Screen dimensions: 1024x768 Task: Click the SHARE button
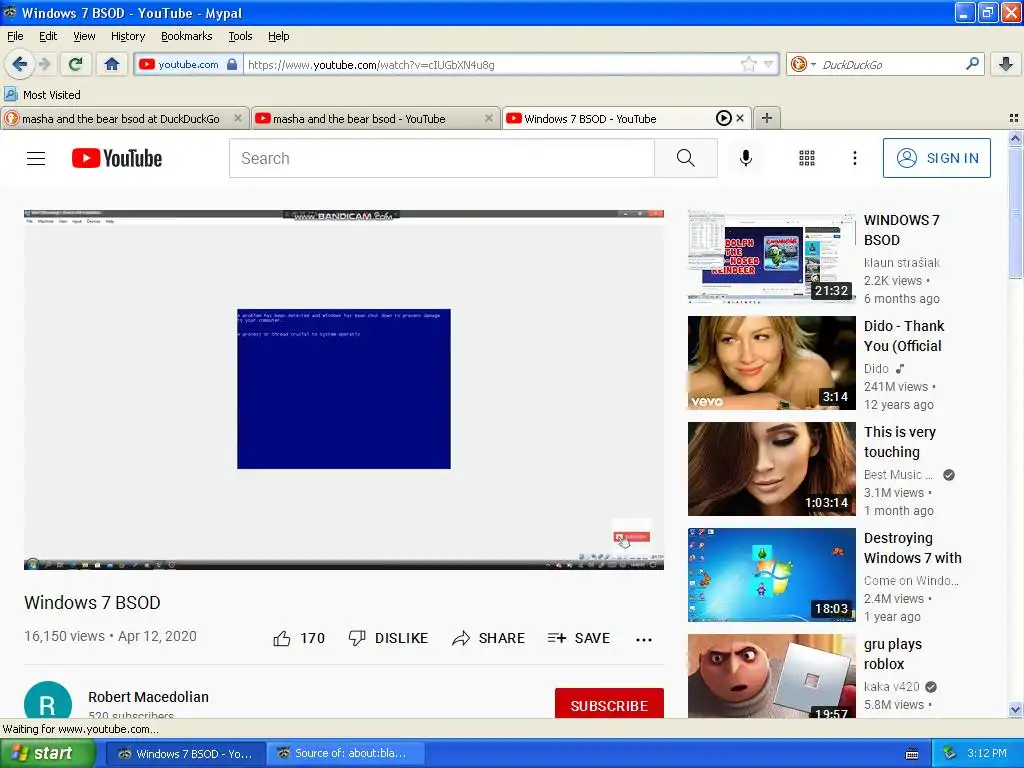tap(488, 638)
